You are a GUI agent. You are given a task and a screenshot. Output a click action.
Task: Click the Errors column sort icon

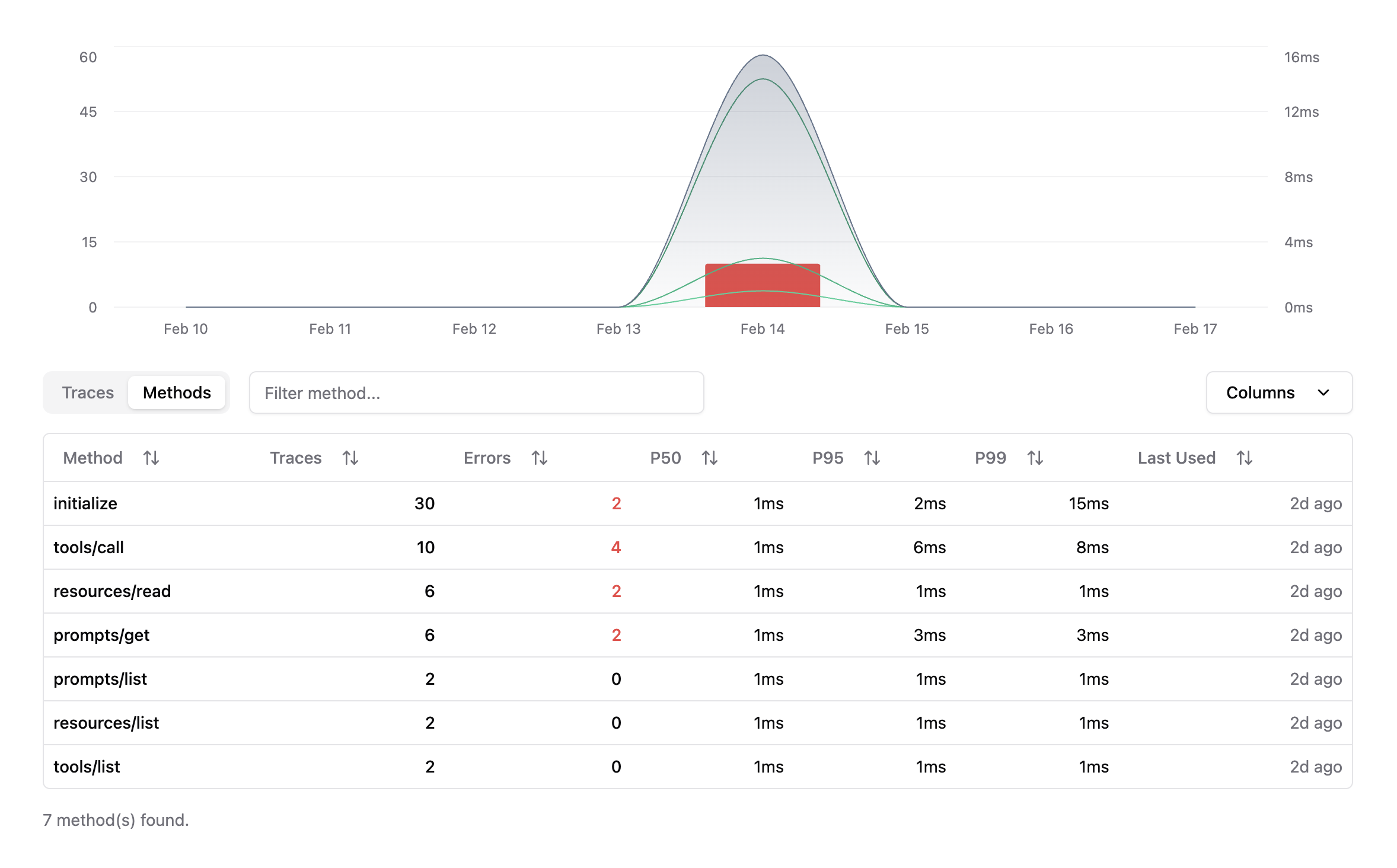(x=540, y=458)
